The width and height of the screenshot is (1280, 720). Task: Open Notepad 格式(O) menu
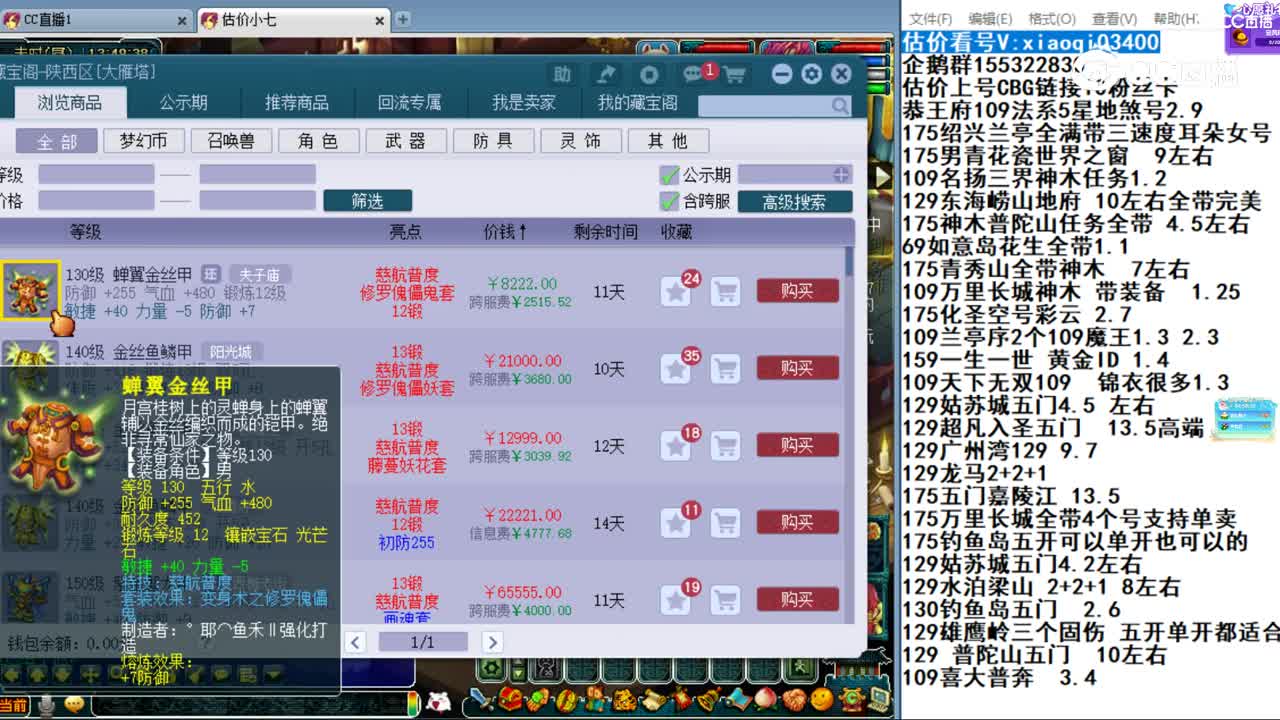pos(1052,19)
